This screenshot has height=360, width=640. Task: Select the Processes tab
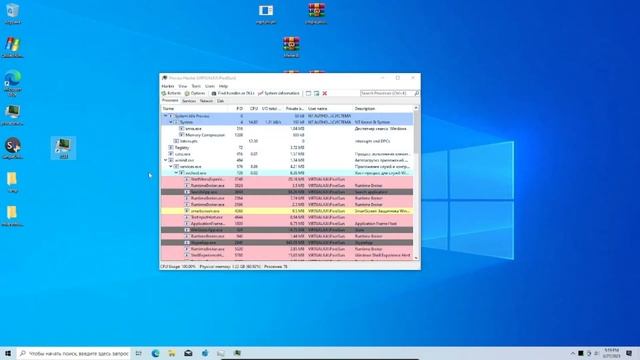170,100
